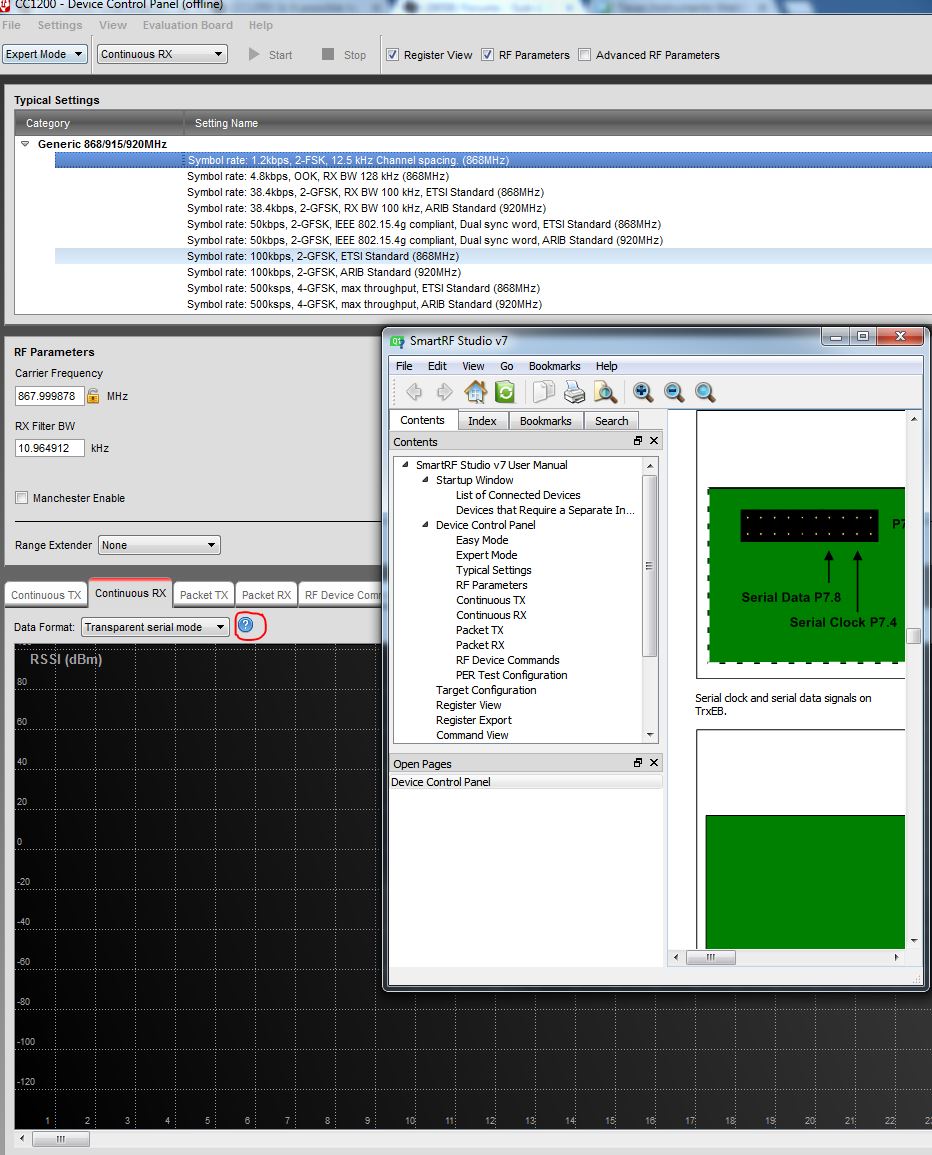The width and height of the screenshot is (932, 1155).
Task: Open Continuous RX help topic
Action: pyautogui.click(x=491, y=615)
